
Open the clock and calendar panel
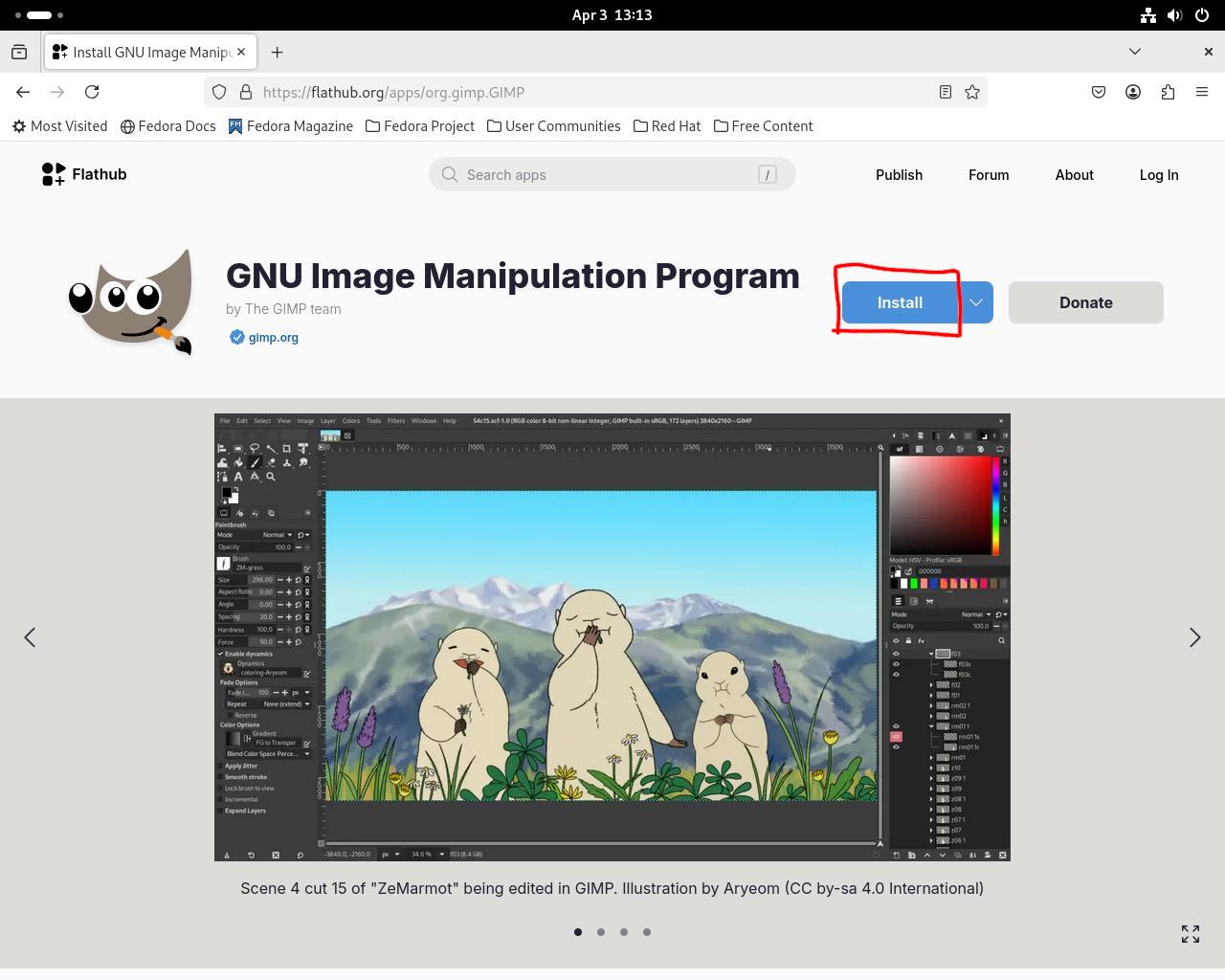612,15
